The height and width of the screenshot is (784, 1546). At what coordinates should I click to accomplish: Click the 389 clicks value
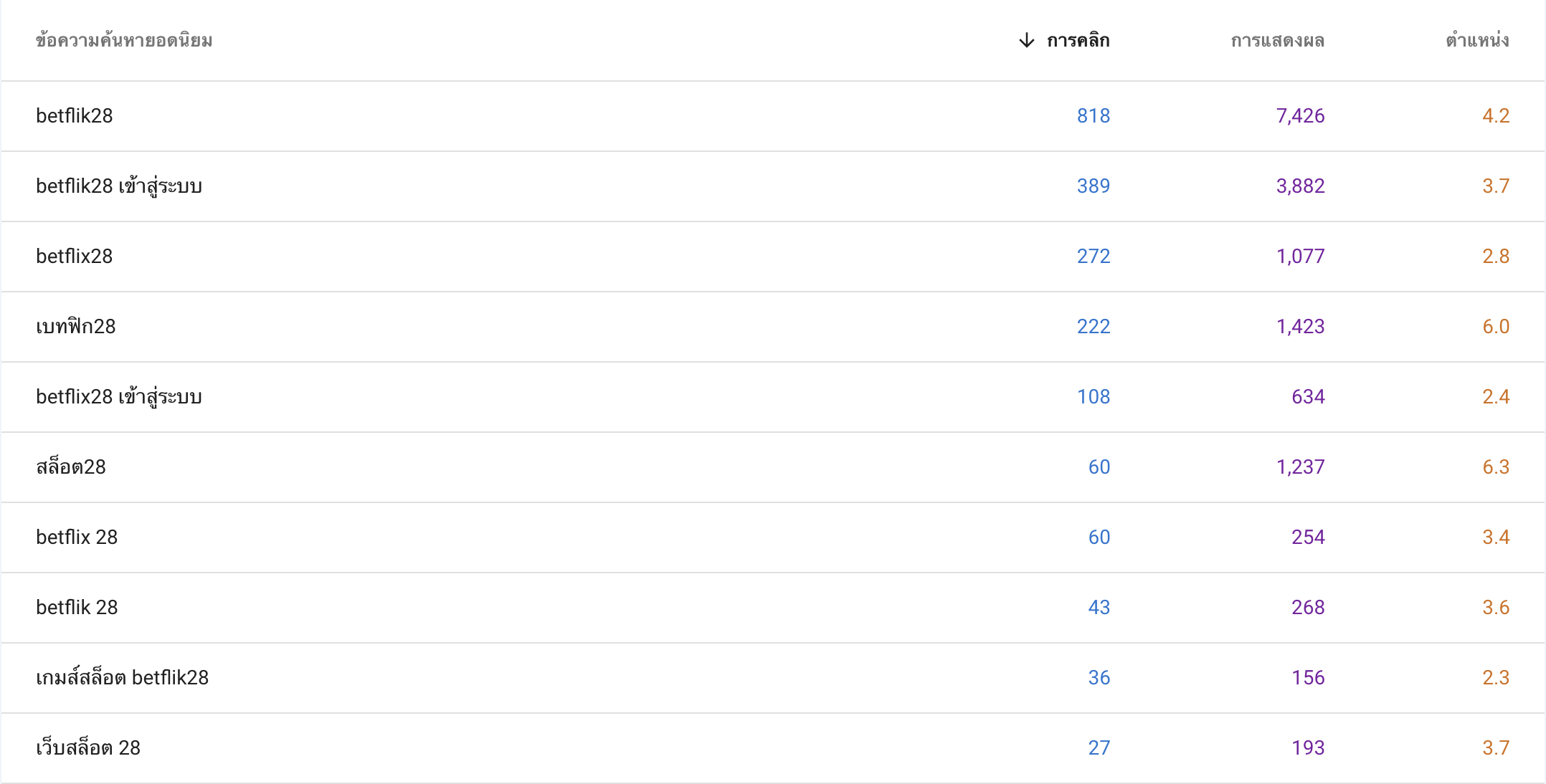coord(1094,186)
